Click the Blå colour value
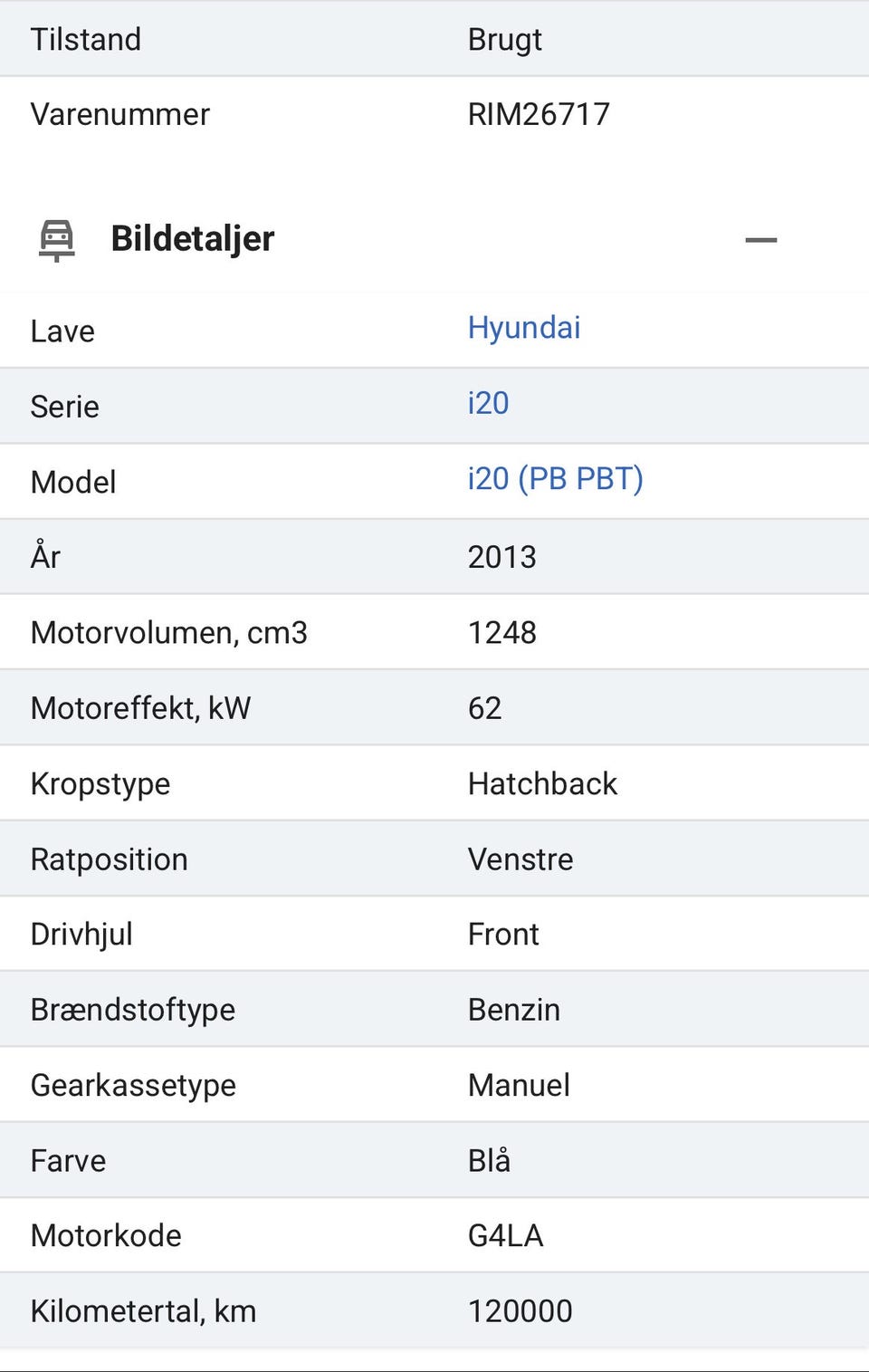869x1372 pixels. (489, 1160)
